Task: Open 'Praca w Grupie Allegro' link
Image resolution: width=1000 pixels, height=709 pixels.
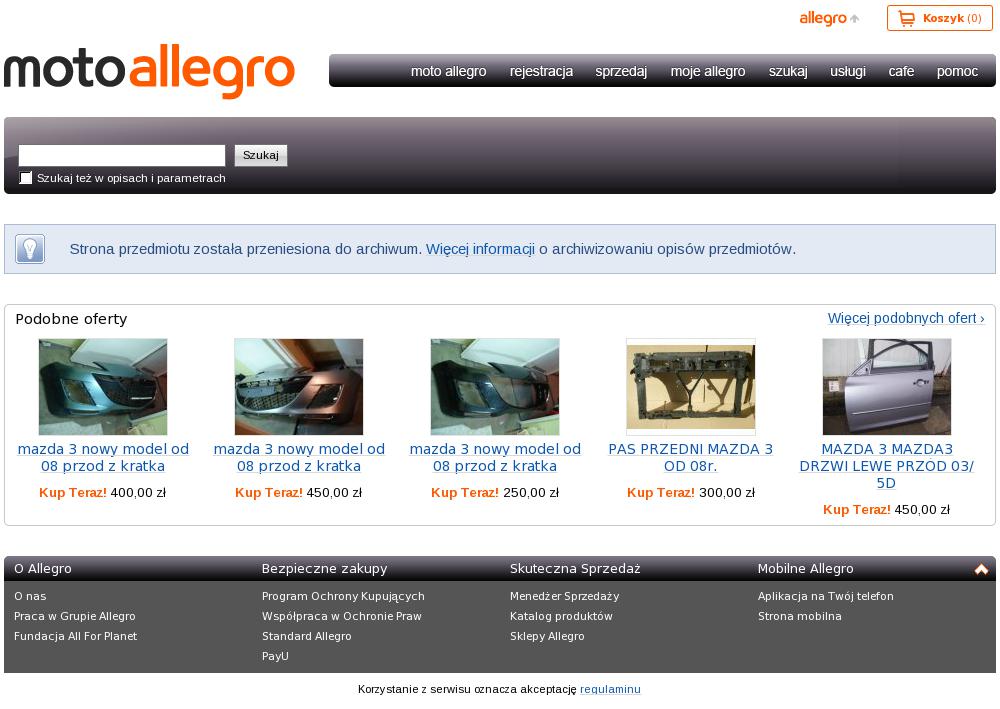Action: click(x=75, y=616)
